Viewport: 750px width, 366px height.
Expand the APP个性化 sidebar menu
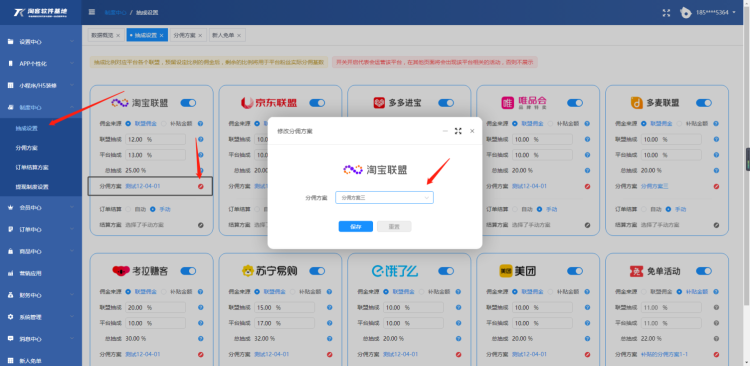click(41, 63)
